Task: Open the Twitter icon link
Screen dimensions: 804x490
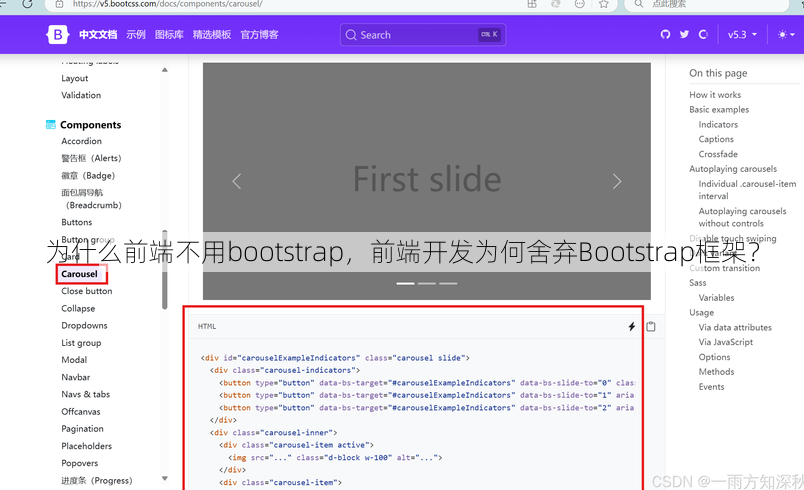Action: (684, 34)
